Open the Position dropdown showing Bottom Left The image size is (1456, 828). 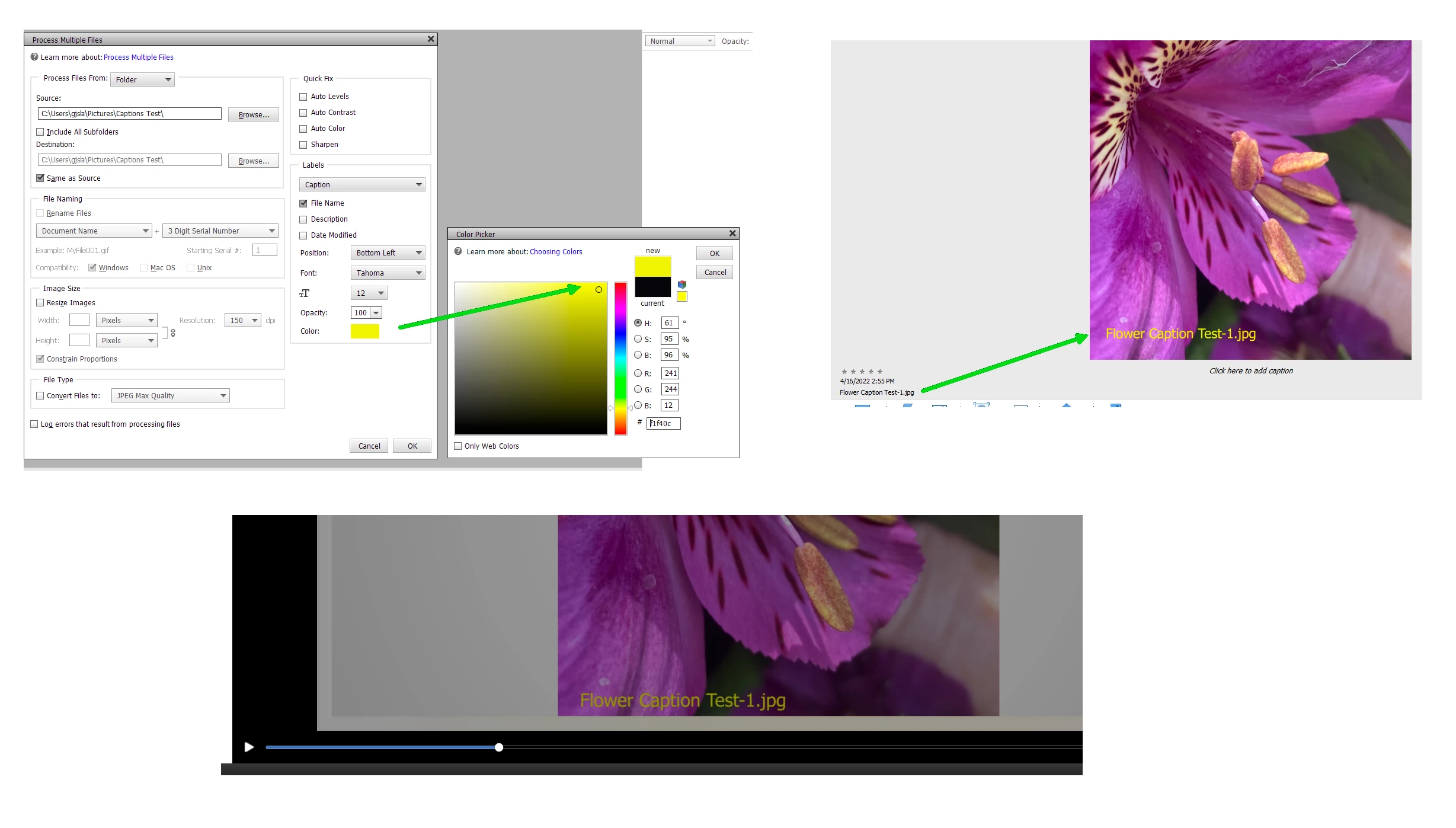pos(388,253)
